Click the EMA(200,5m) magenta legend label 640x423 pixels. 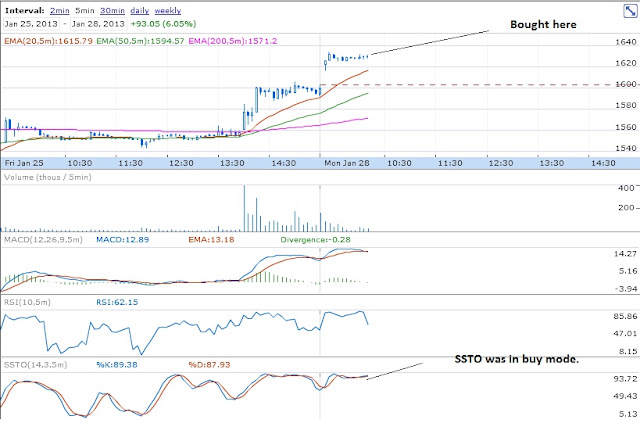tap(233, 41)
